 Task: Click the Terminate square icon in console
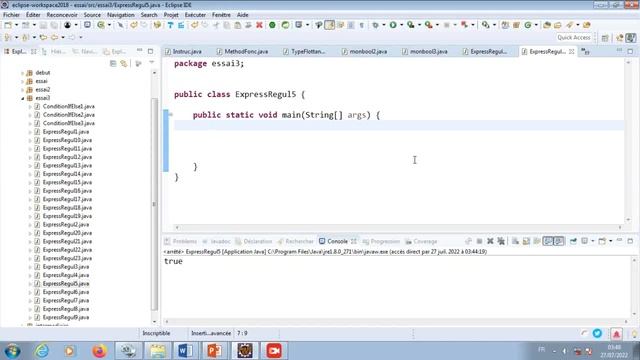(x=480, y=241)
